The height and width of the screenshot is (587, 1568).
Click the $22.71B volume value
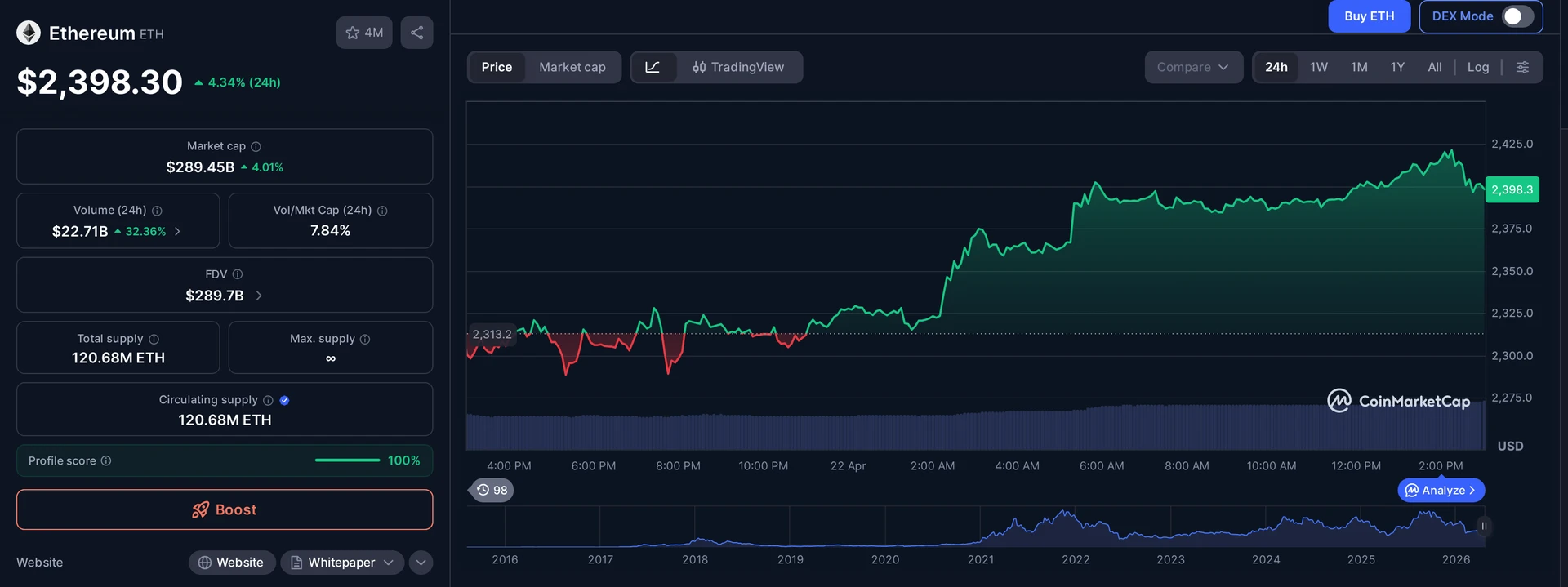(x=80, y=231)
